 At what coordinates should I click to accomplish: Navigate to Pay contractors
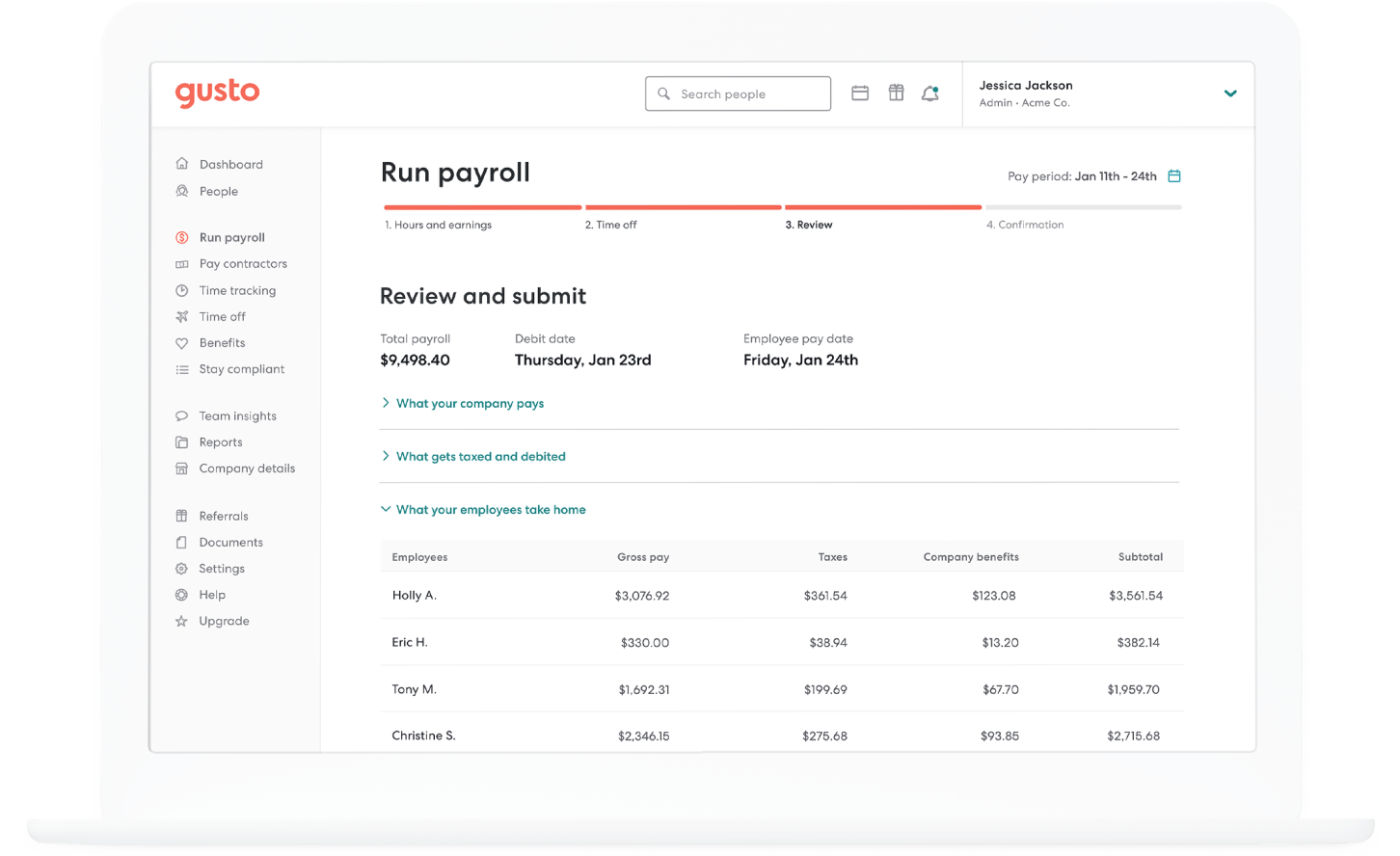pos(242,263)
